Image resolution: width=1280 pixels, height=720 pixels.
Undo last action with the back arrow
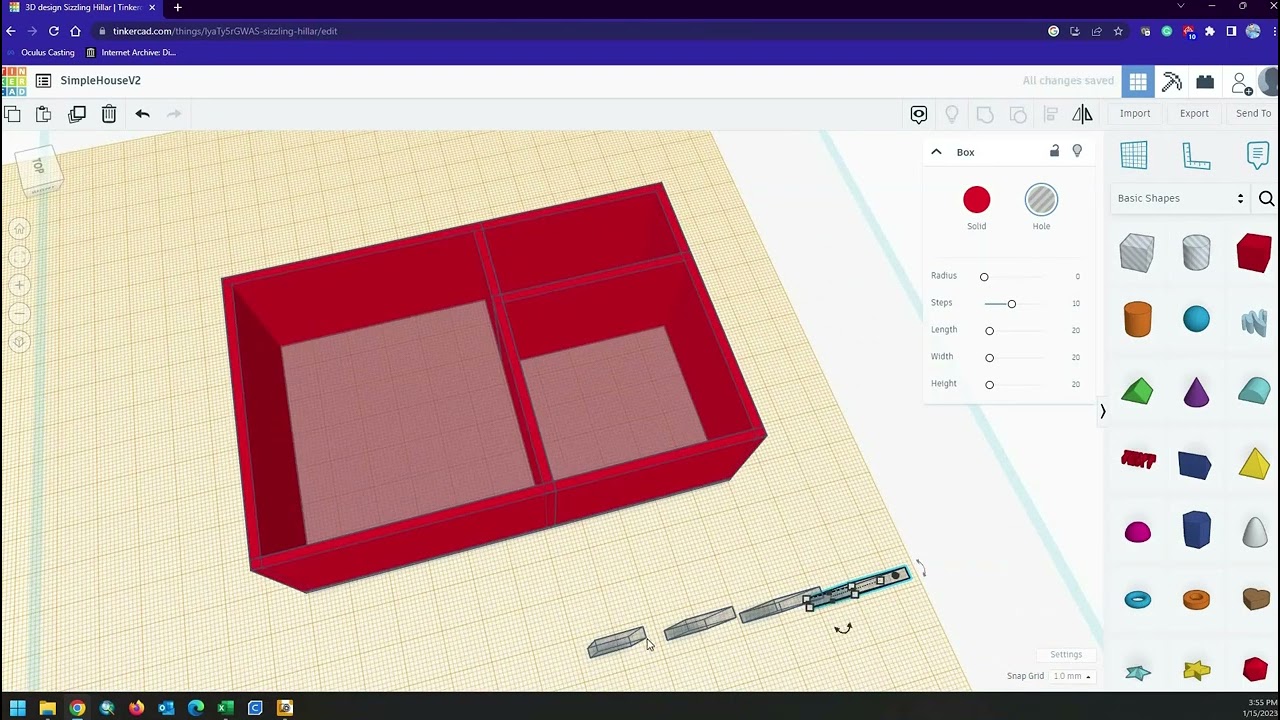coord(142,114)
